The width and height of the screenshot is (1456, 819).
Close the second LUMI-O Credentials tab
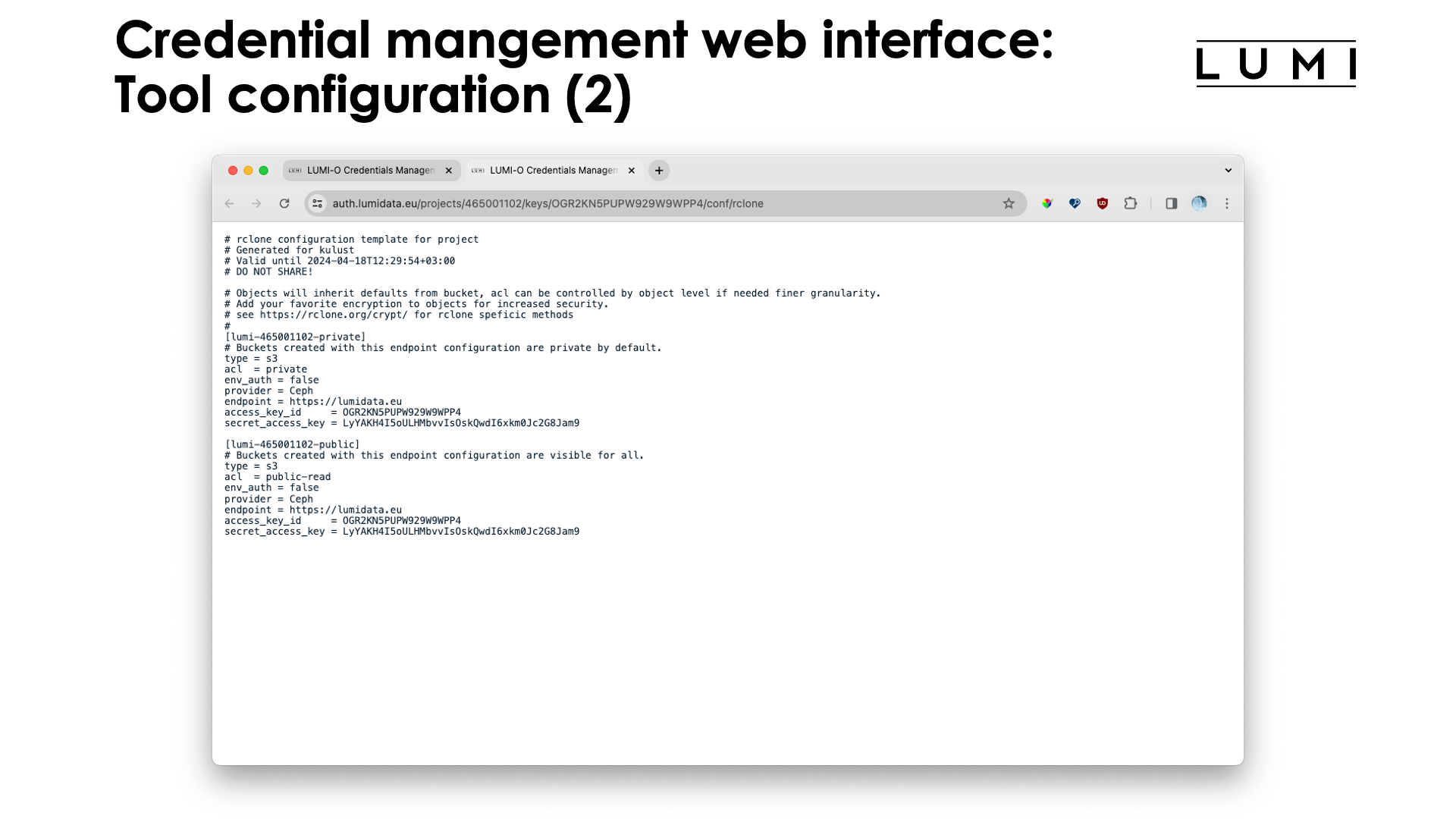pos(632,171)
